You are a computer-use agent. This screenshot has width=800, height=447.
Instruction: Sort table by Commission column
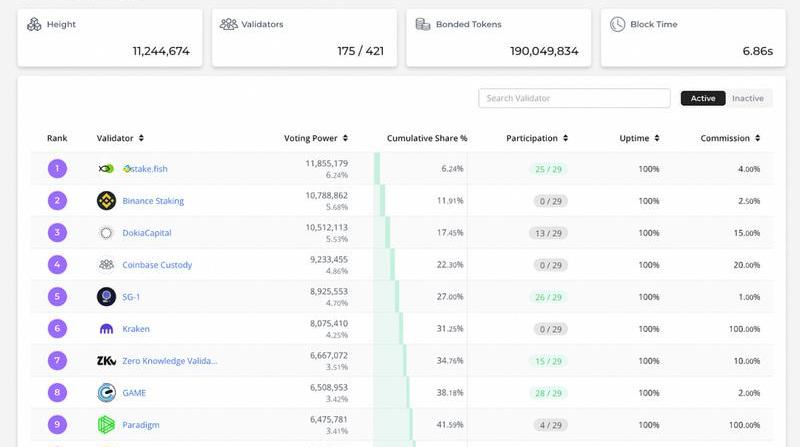[x=729, y=138]
